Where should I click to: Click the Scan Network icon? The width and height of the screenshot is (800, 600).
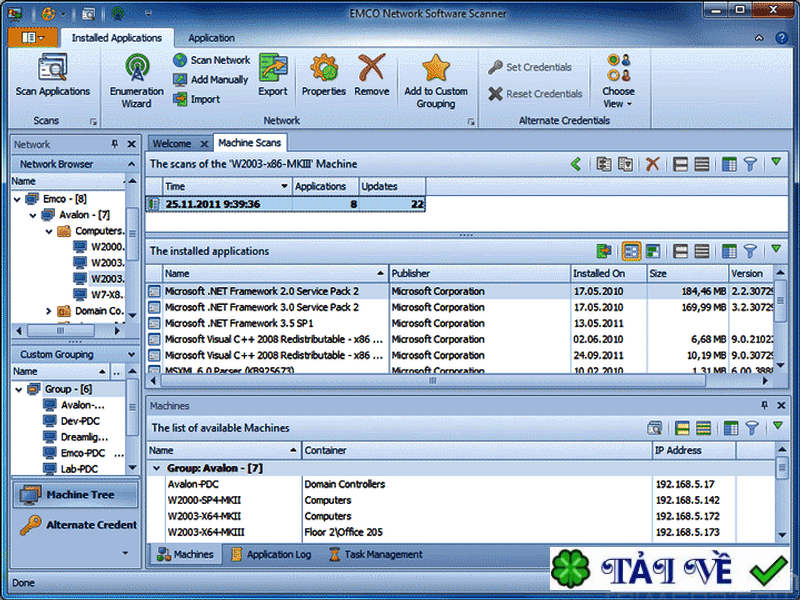(181, 60)
